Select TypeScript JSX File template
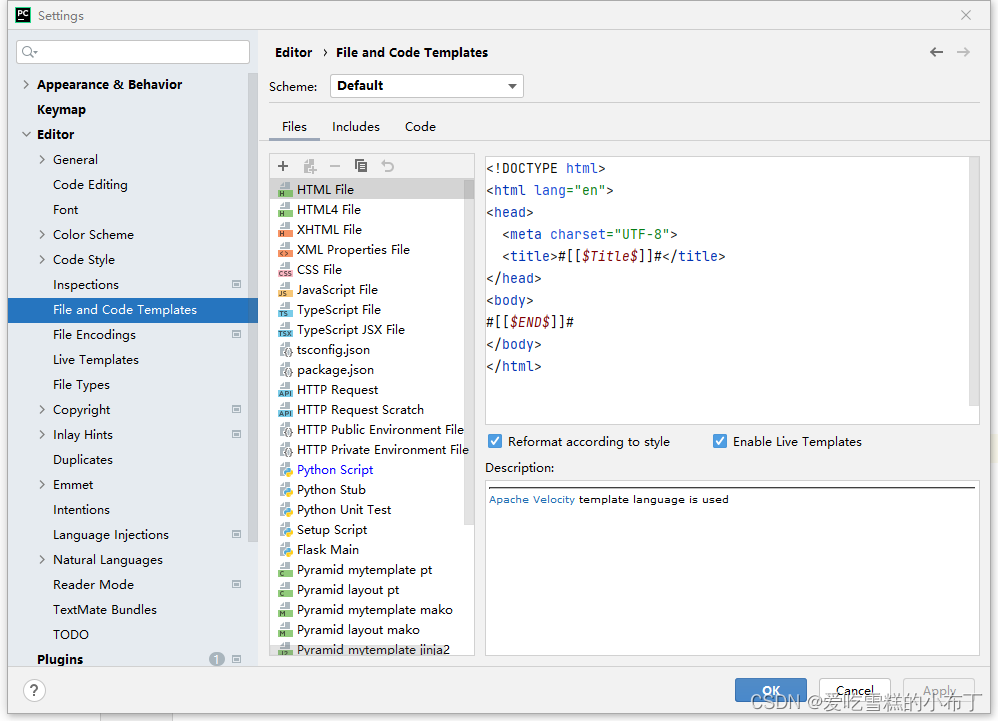 click(x=351, y=330)
